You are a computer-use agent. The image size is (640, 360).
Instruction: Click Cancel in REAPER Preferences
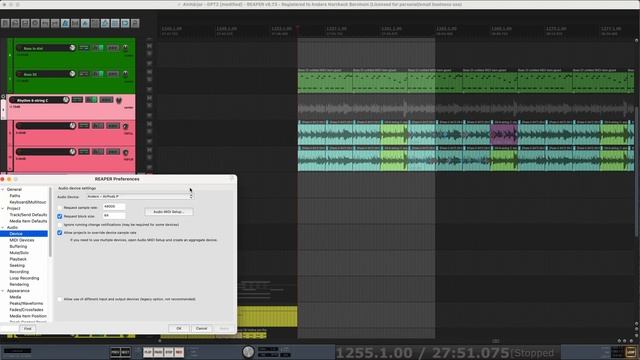point(201,328)
